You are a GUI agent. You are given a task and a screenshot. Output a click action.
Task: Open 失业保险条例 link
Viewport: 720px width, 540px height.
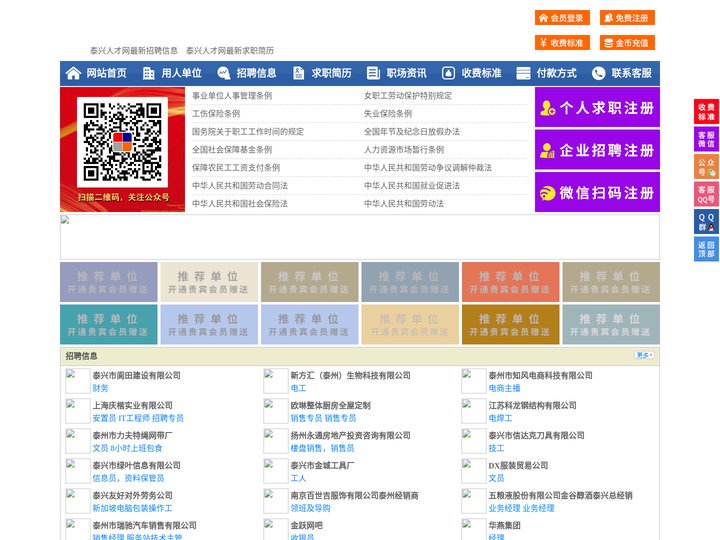(x=388, y=113)
